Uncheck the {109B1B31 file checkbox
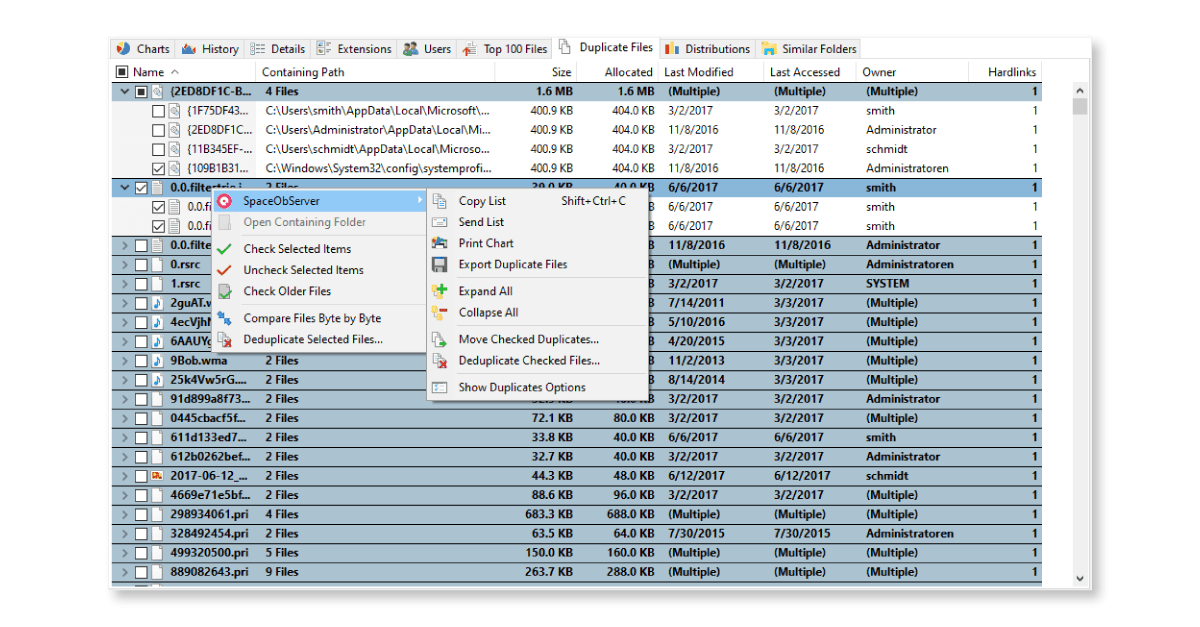 [x=158, y=169]
